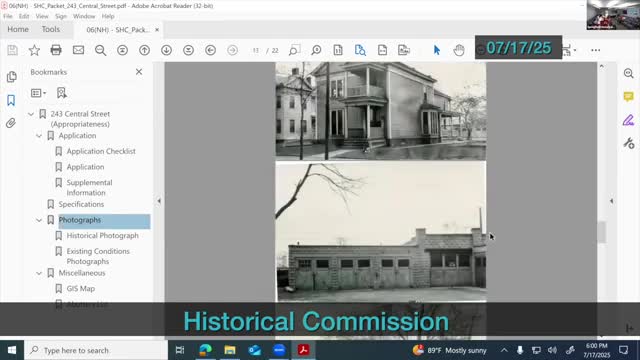Open Windows Start menu
640x360 pixels.
[x=12, y=350]
